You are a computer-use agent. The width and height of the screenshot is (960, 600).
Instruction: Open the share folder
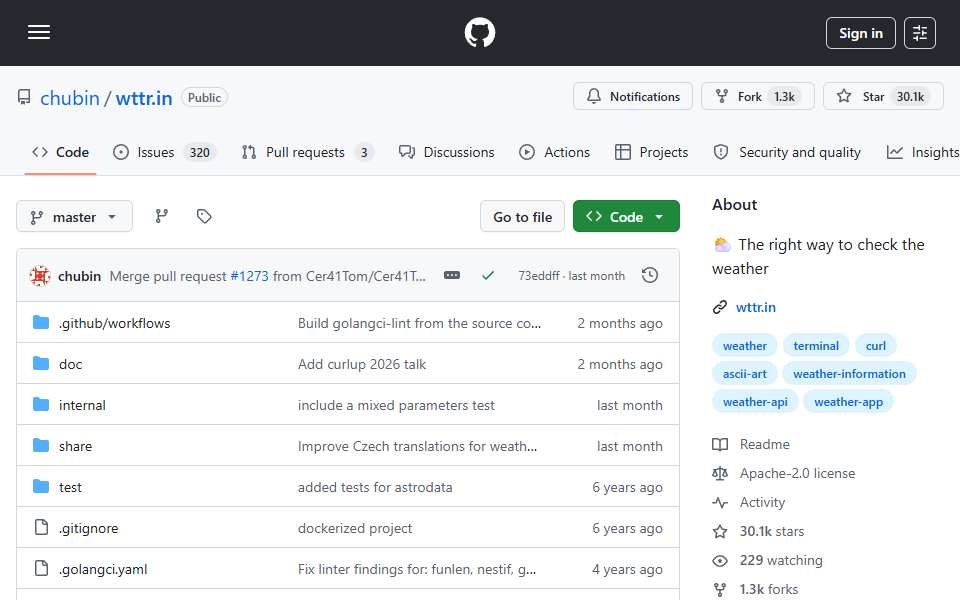point(75,446)
